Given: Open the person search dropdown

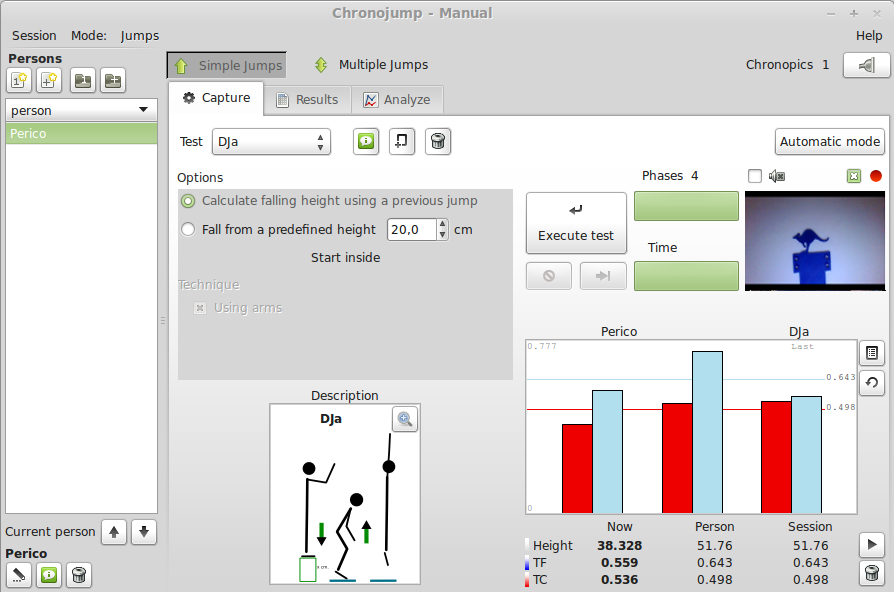Looking at the screenshot, I should [81, 110].
